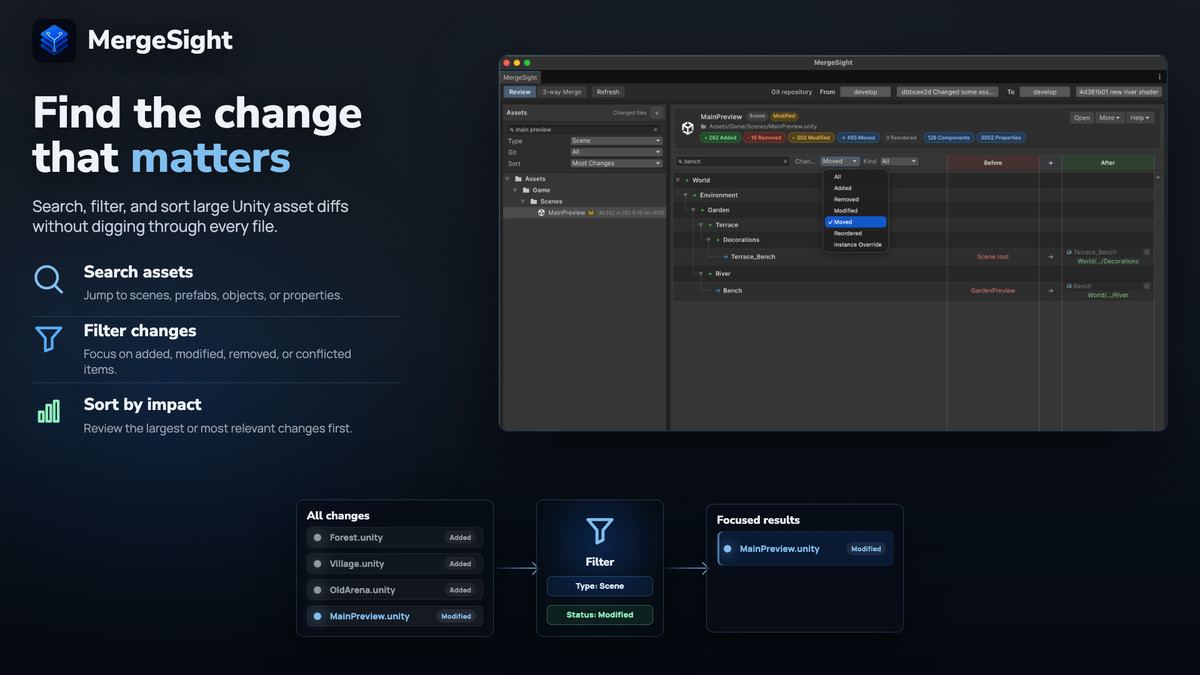Click the arrow in Bench row

pos(1050,291)
